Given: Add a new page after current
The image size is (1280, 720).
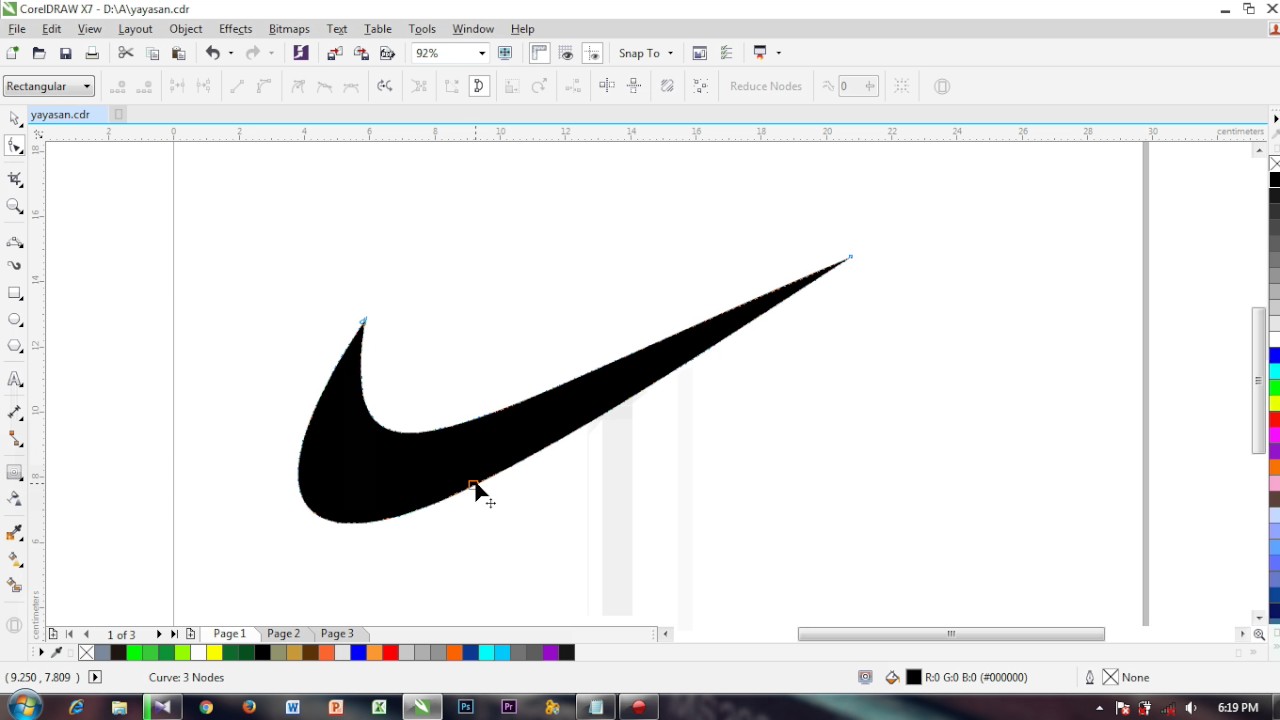Looking at the screenshot, I should click(x=190, y=634).
